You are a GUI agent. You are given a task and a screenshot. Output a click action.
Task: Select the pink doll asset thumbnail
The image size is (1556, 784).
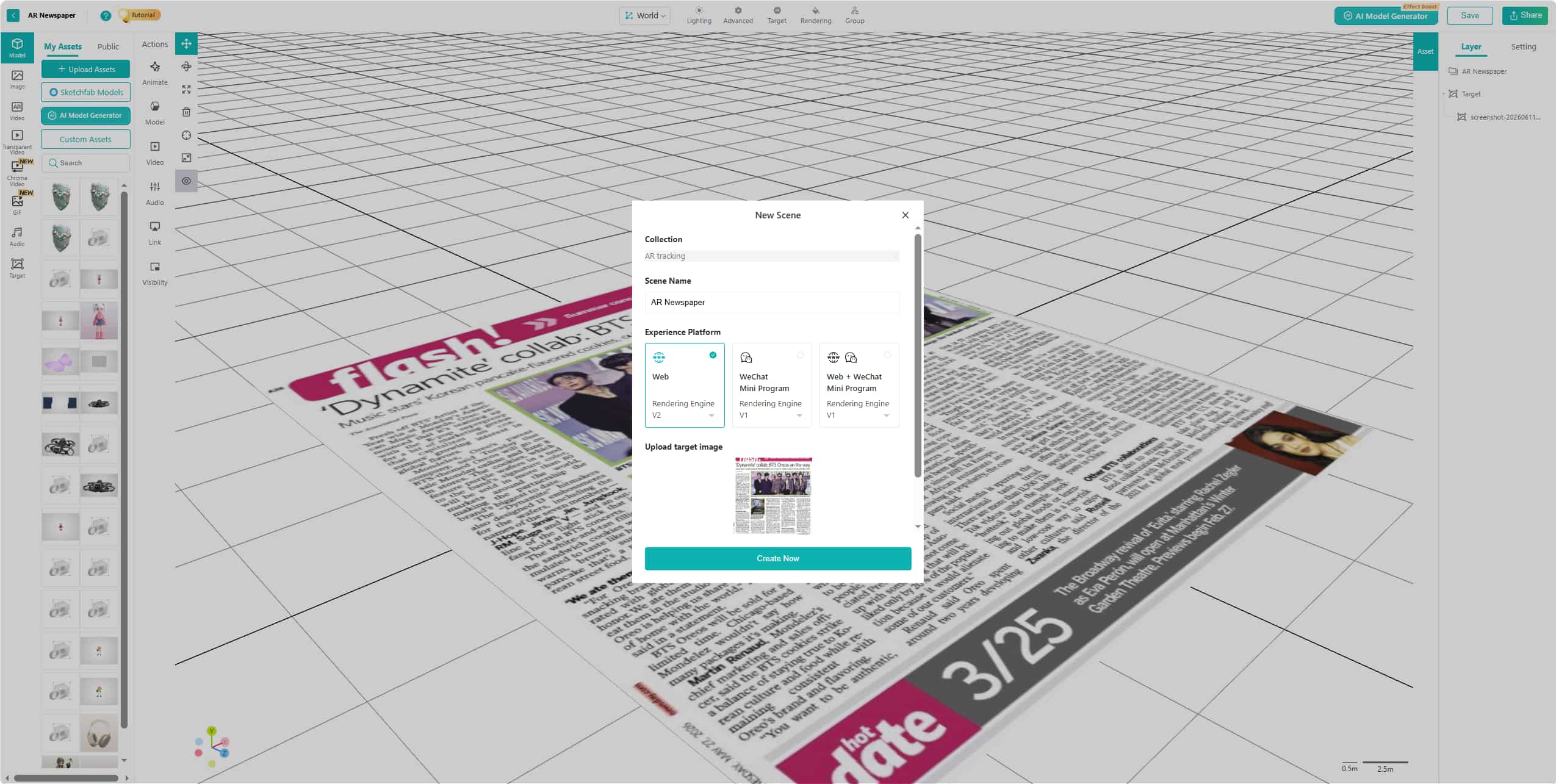pyautogui.click(x=99, y=320)
